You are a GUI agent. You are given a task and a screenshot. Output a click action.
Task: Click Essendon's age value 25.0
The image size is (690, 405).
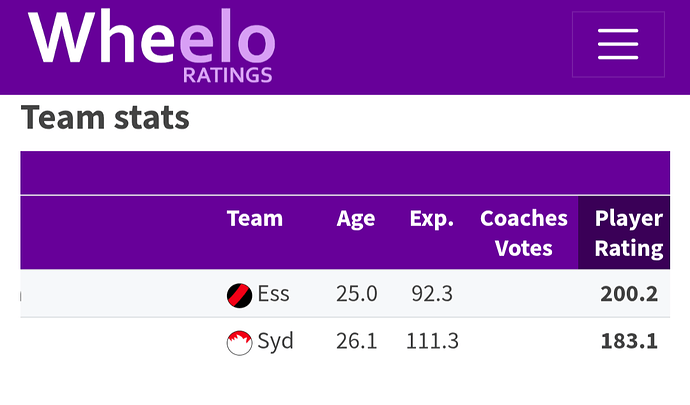(357, 294)
